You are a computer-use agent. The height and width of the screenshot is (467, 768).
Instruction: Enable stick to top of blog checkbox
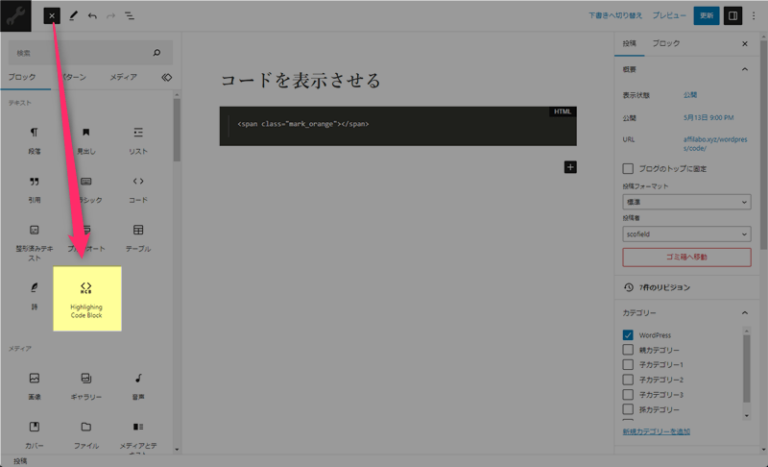click(628, 169)
